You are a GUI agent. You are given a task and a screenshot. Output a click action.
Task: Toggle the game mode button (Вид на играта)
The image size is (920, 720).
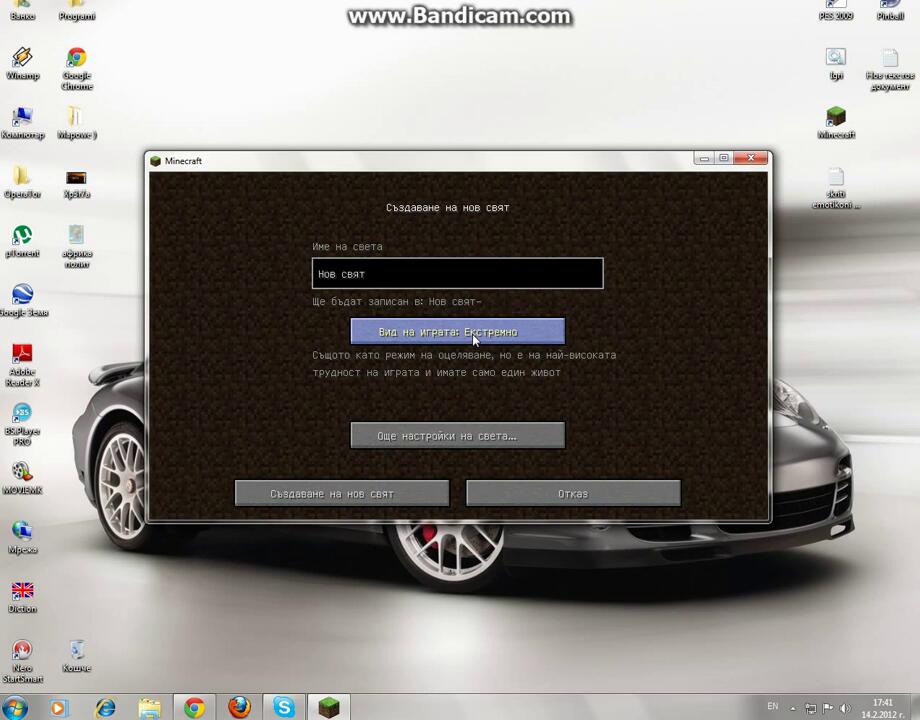tap(457, 331)
